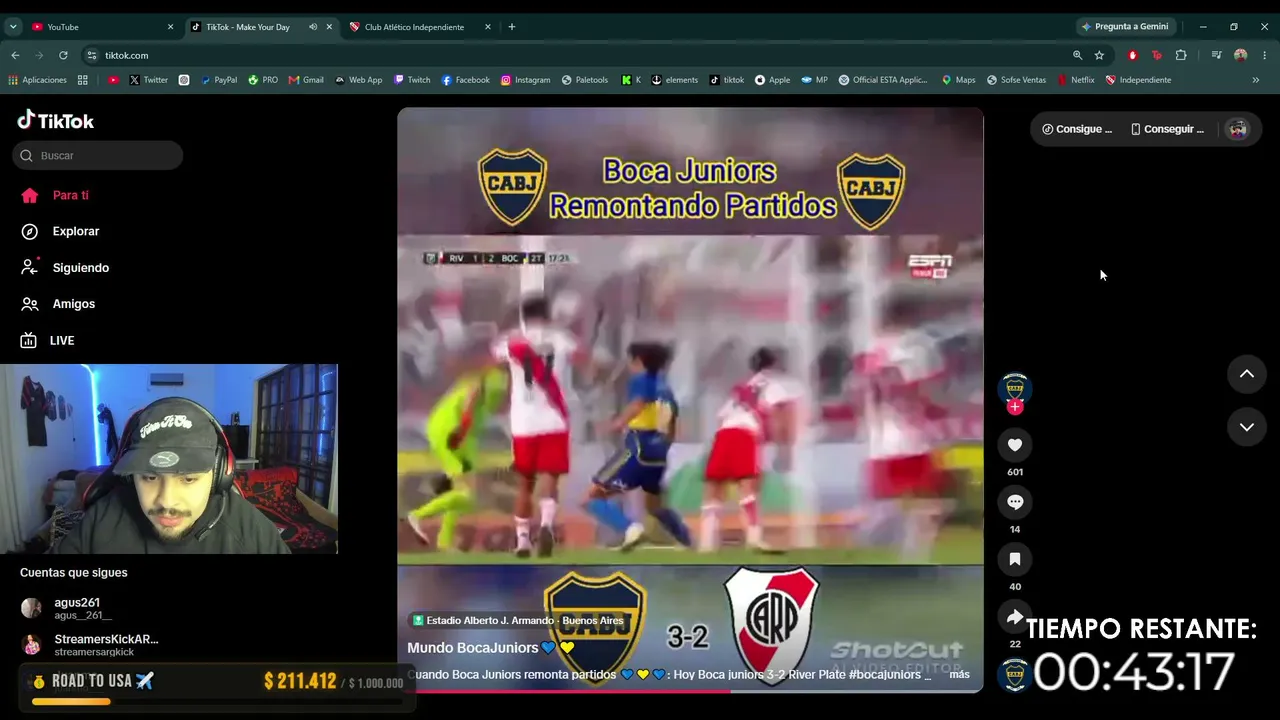Open the Twitter bookmark

[x=149, y=80]
